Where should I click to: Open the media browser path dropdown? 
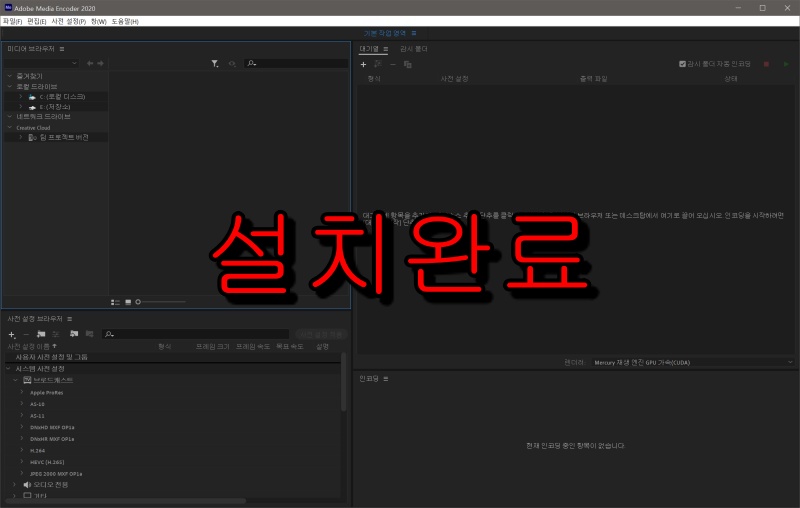click(41, 63)
